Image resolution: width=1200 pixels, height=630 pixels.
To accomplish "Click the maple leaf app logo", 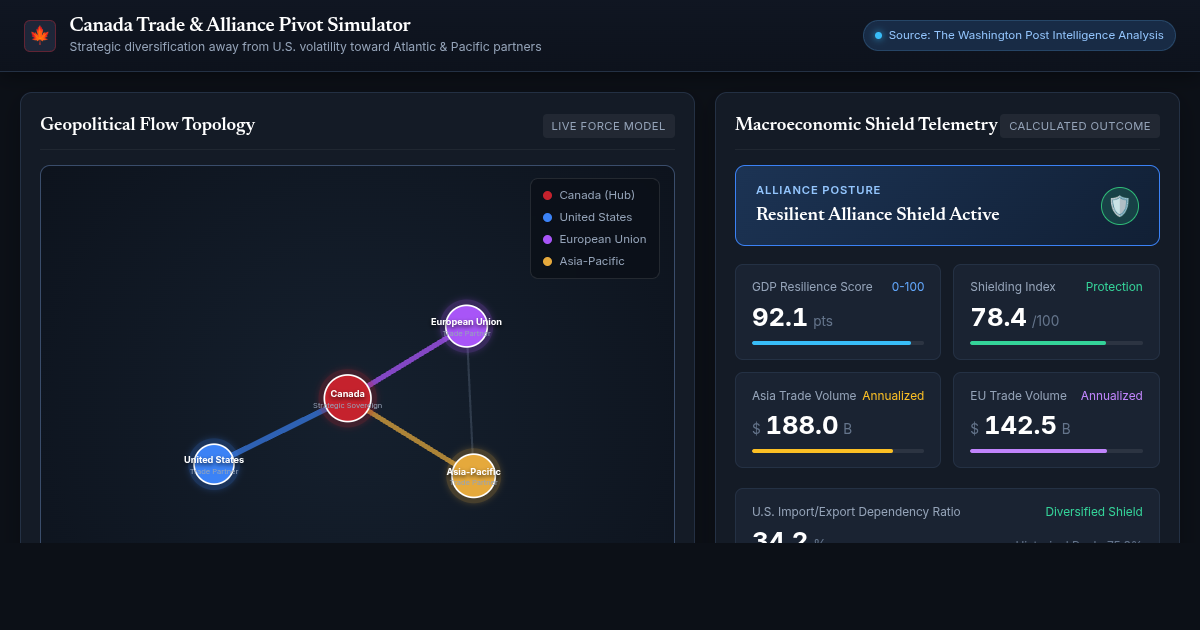I will coord(40,36).
